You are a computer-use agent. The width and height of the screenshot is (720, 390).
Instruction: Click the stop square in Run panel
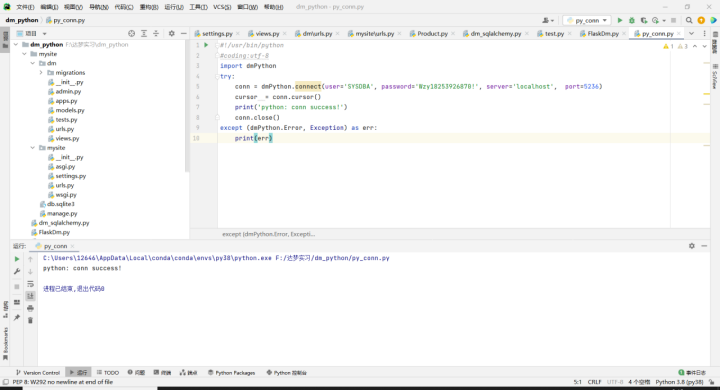point(17,286)
